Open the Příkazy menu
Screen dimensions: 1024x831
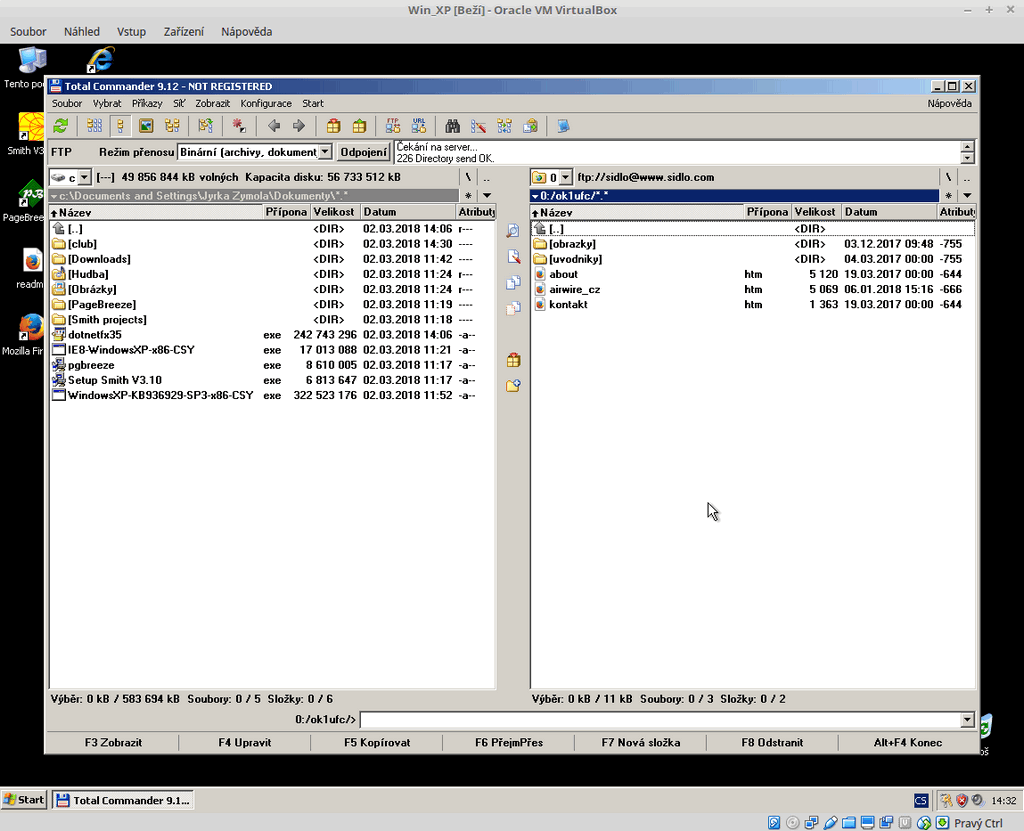pos(147,103)
